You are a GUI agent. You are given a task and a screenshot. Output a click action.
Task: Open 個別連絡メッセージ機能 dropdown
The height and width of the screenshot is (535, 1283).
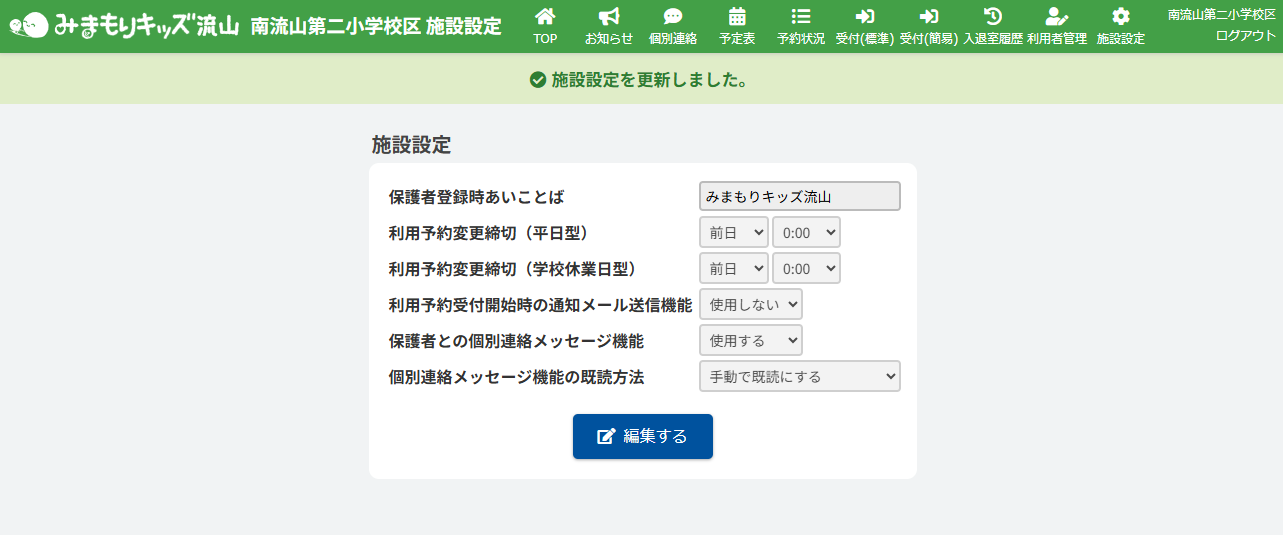[x=750, y=340]
